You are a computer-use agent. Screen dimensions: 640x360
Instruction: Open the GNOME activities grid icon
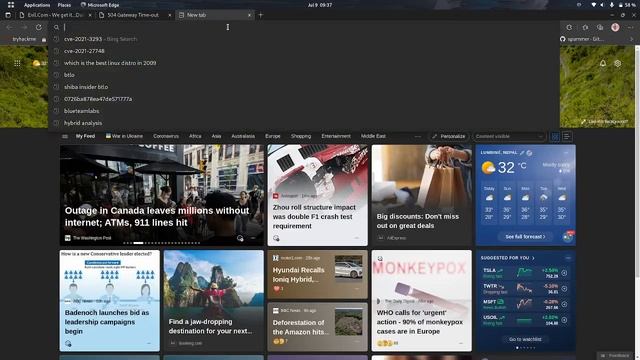tap(11, 5)
